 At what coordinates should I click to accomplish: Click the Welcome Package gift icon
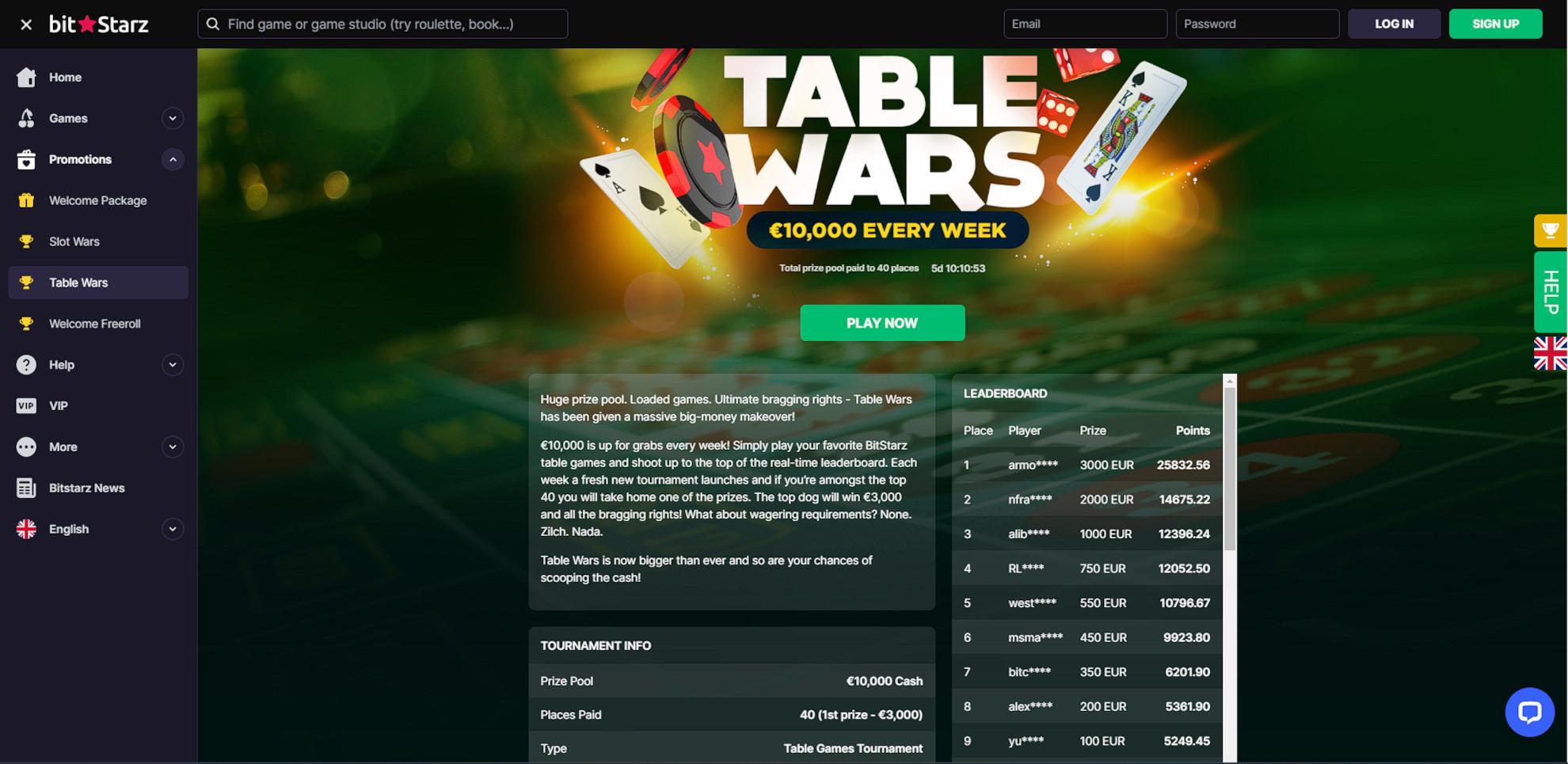click(26, 200)
